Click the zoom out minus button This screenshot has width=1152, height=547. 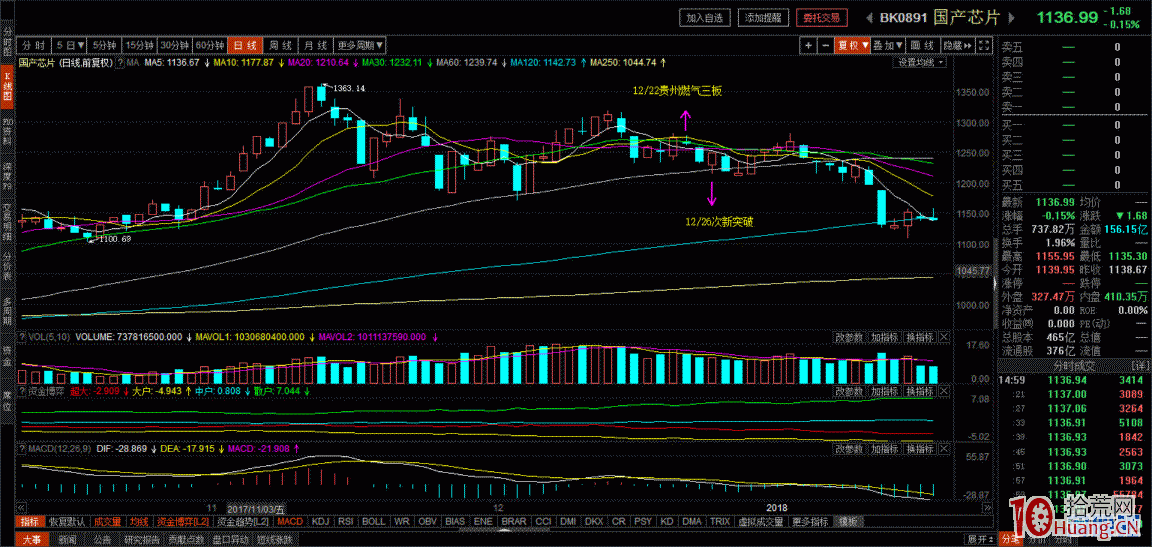pyautogui.click(x=824, y=46)
